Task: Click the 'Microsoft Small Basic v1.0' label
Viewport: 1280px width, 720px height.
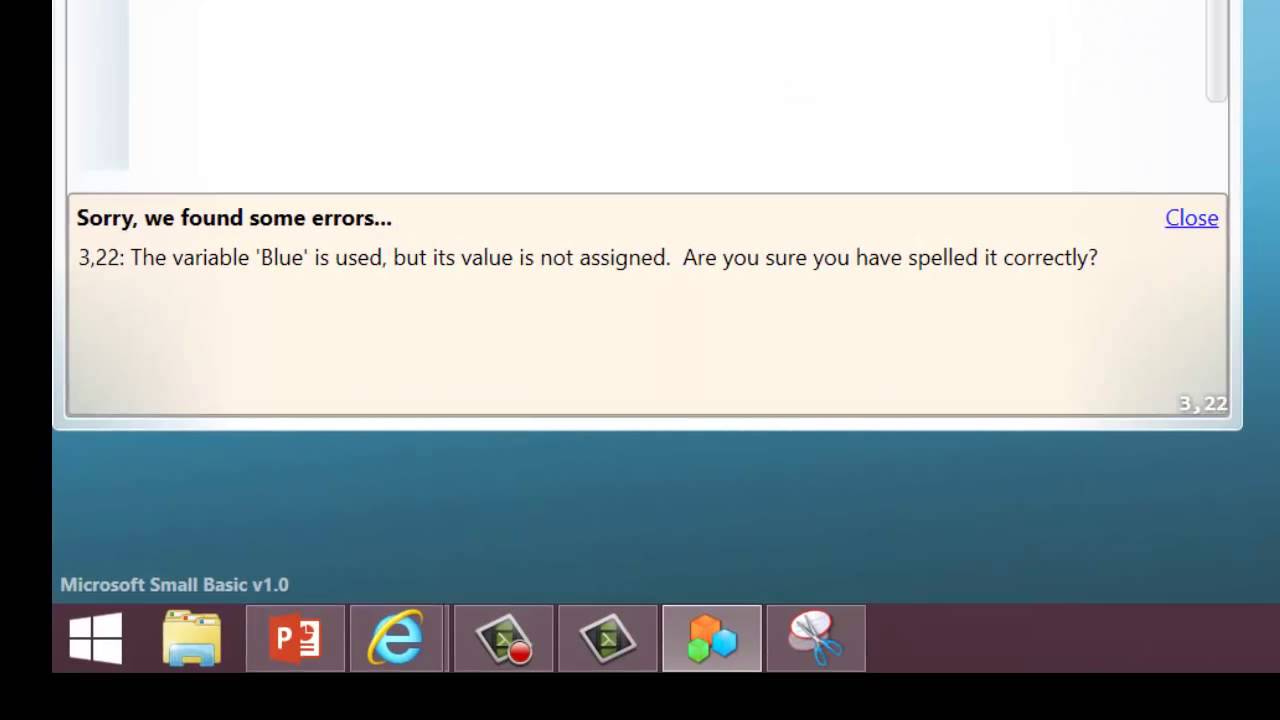Action: click(x=174, y=585)
